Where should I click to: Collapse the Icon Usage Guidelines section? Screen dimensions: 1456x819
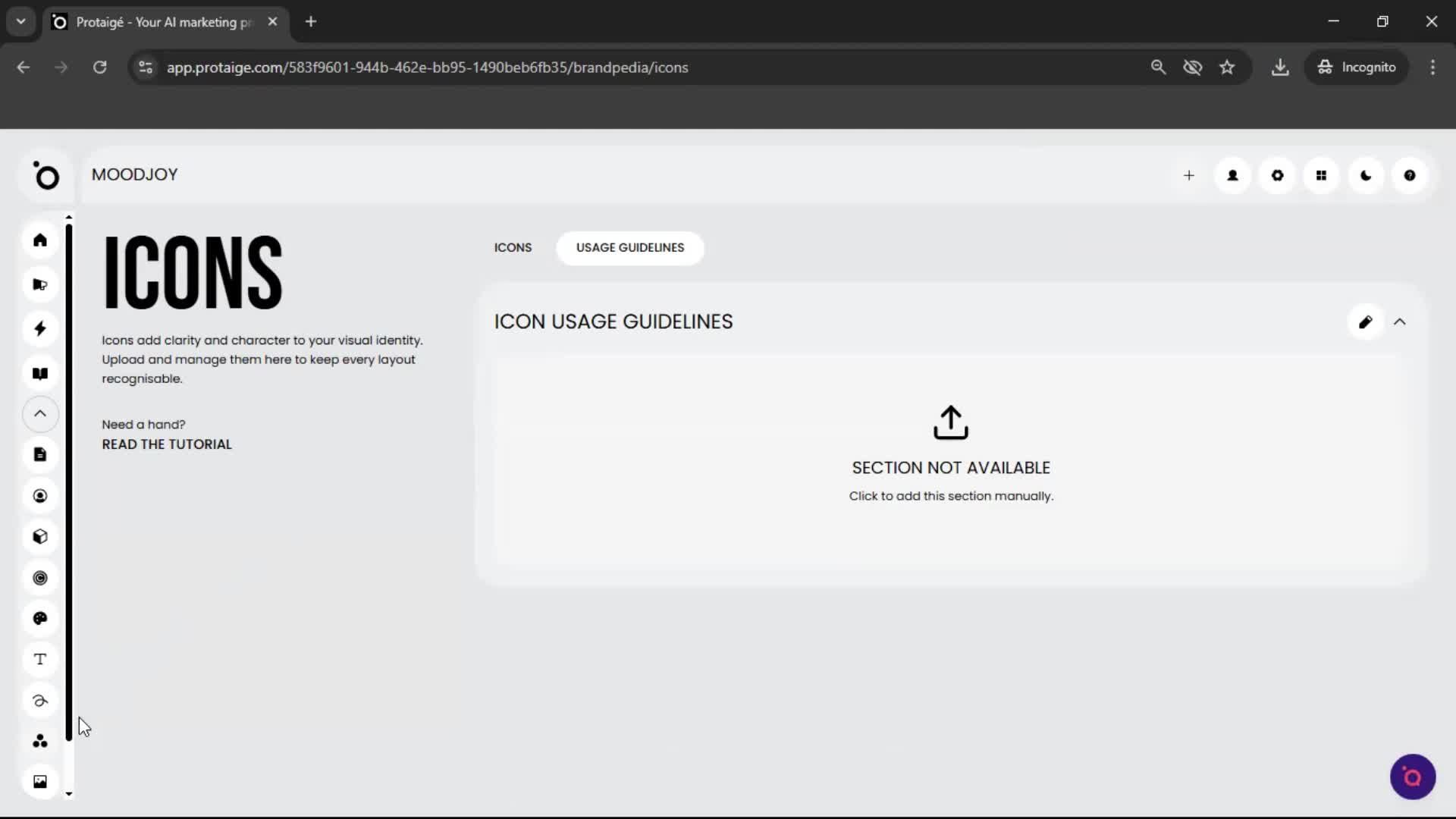pos(1401,322)
